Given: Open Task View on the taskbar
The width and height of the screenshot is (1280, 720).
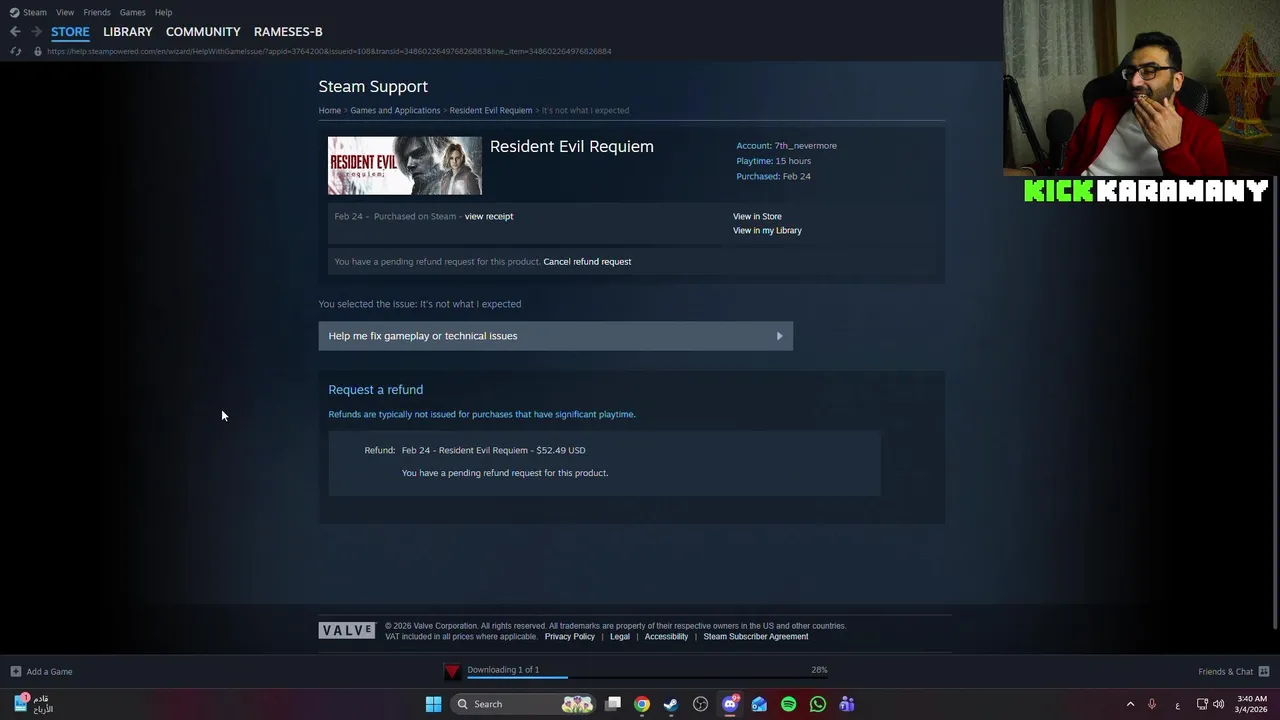Looking at the screenshot, I should (613, 704).
